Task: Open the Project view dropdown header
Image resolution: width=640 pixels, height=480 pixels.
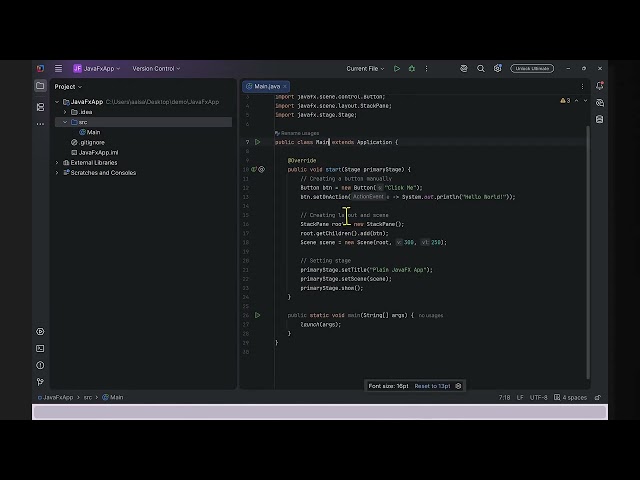Action: click(68, 87)
